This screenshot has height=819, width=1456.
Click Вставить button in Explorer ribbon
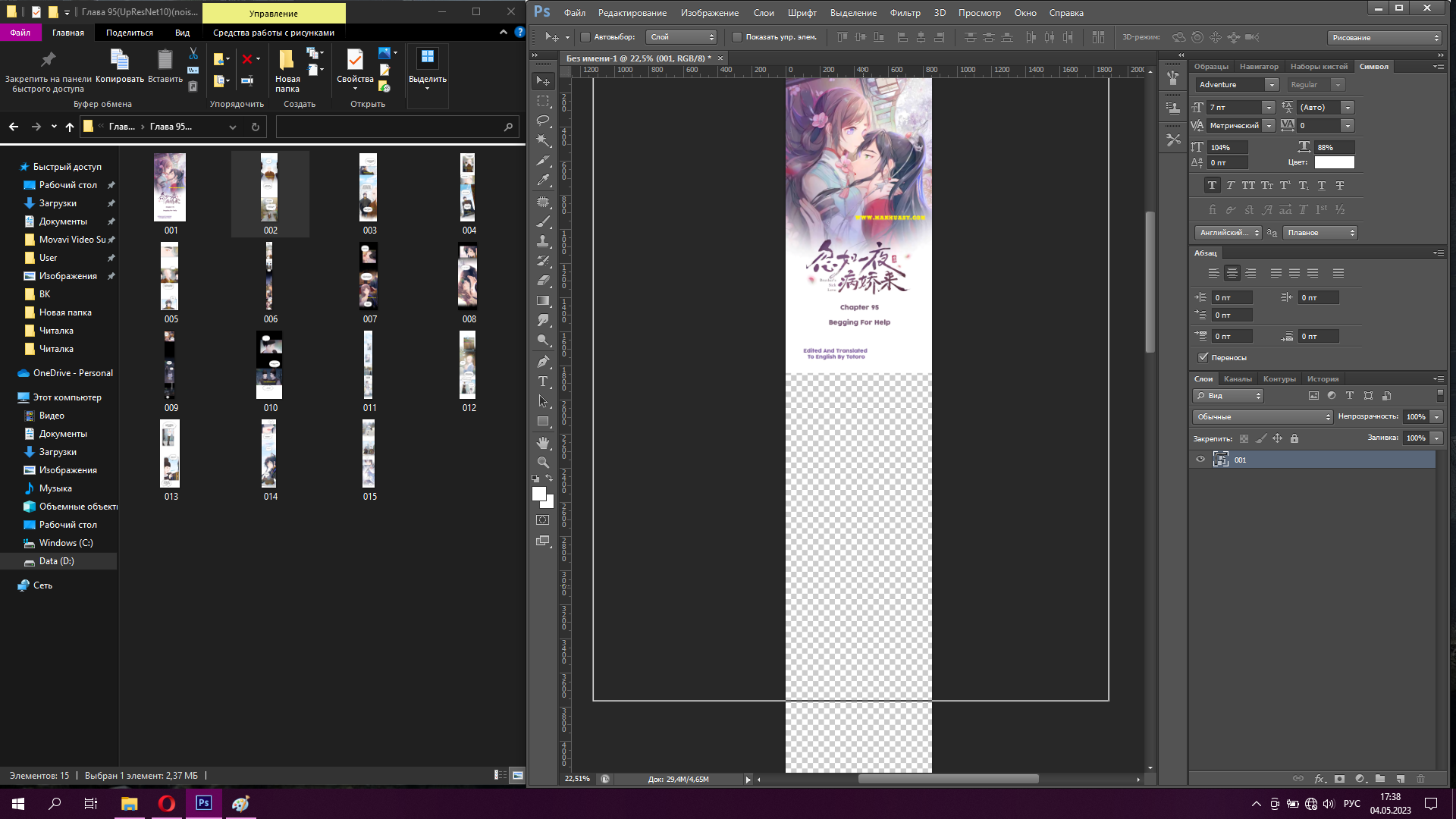coord(165,66)
